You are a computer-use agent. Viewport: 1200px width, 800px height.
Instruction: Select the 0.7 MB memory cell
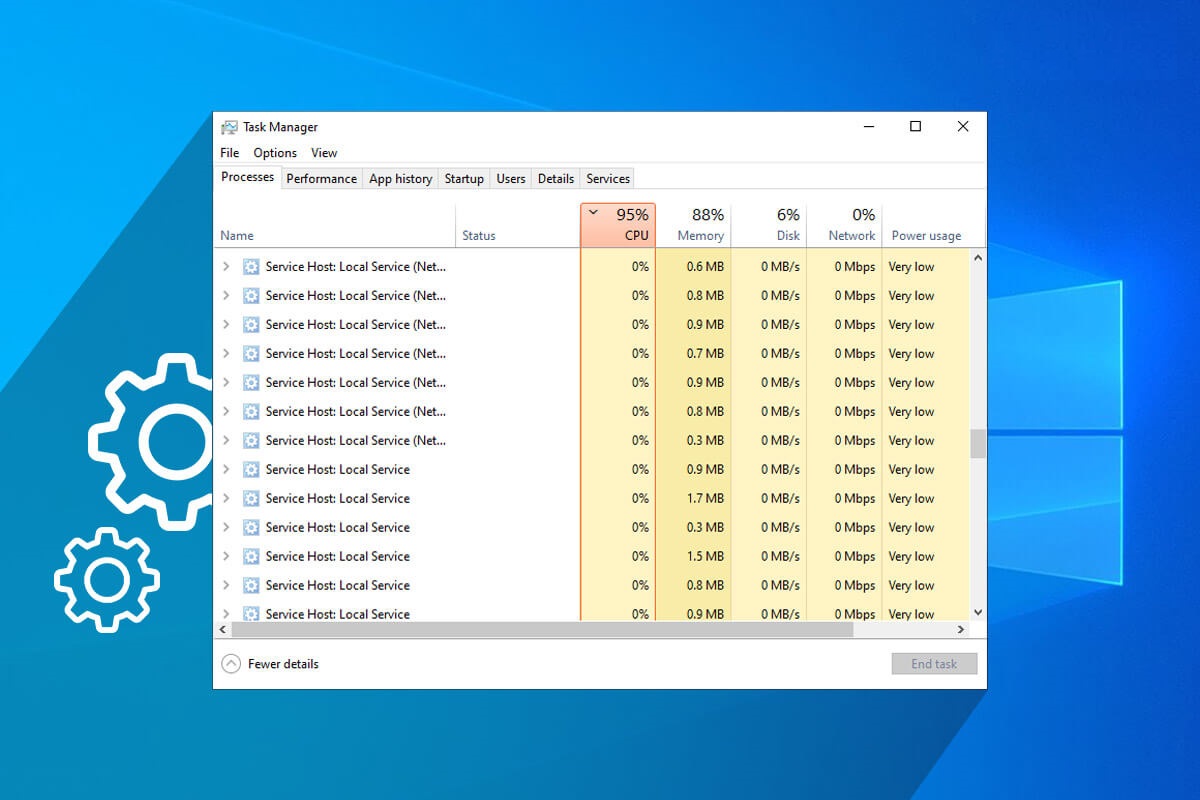(x=693, y=353)
